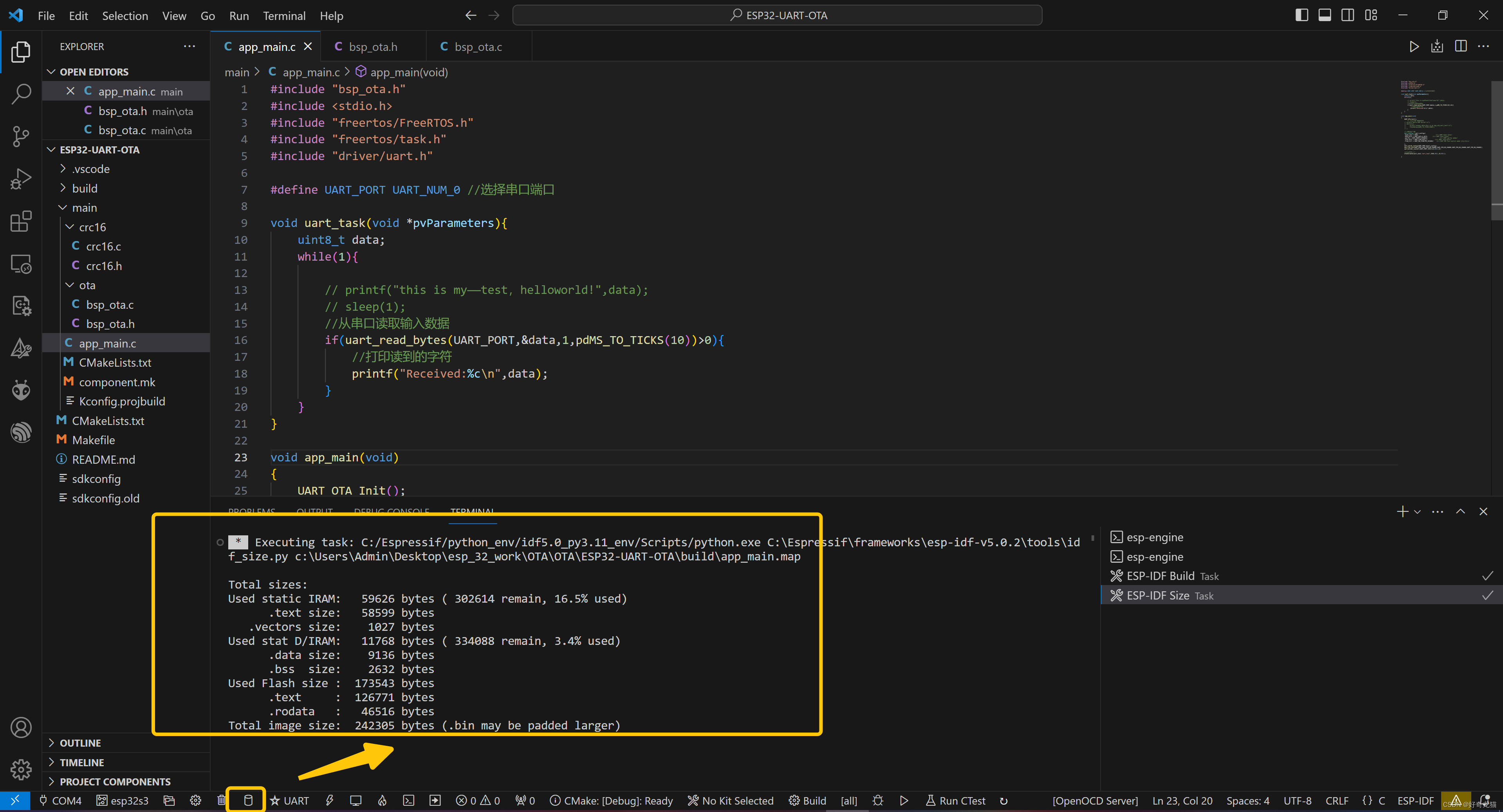Open ESP-IDF terminal icon in status bar
The width and height of the screenshot is (1503, 812).
click(x=409, y=800)
